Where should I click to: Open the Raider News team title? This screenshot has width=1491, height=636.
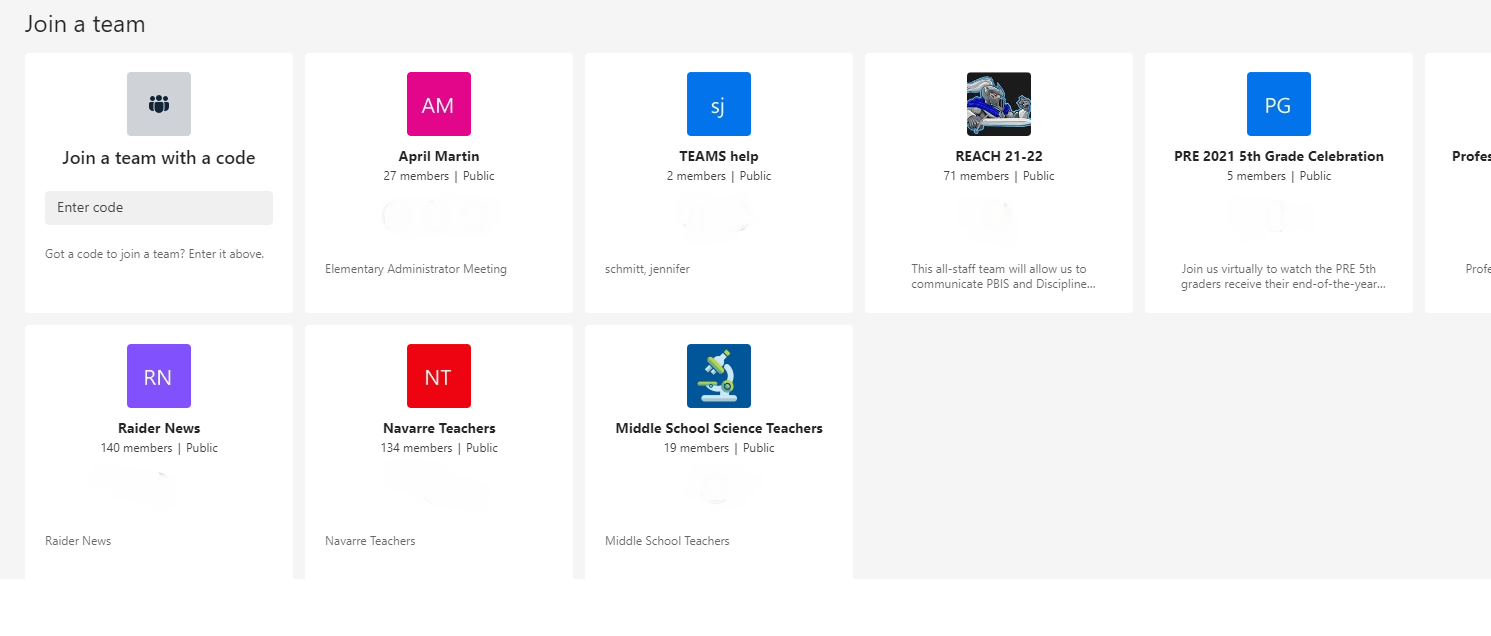point(159,428)
